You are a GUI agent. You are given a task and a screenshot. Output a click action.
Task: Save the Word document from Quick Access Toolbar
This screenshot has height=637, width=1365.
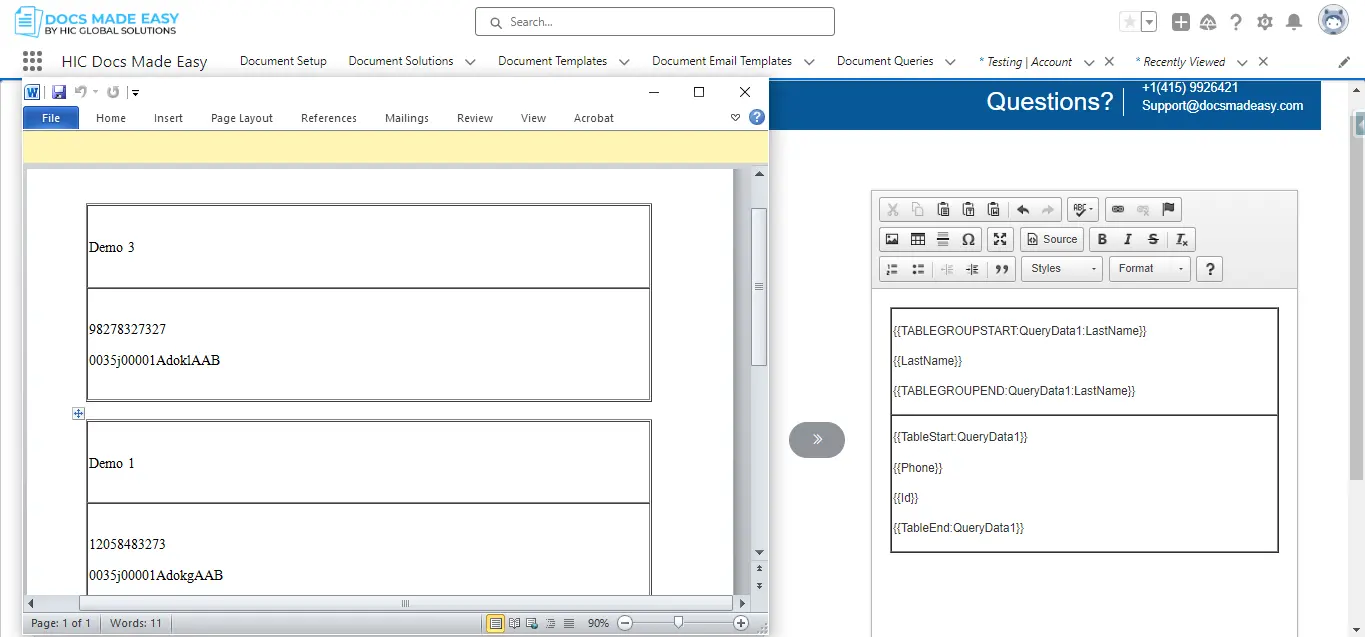[x=59, y=92]
